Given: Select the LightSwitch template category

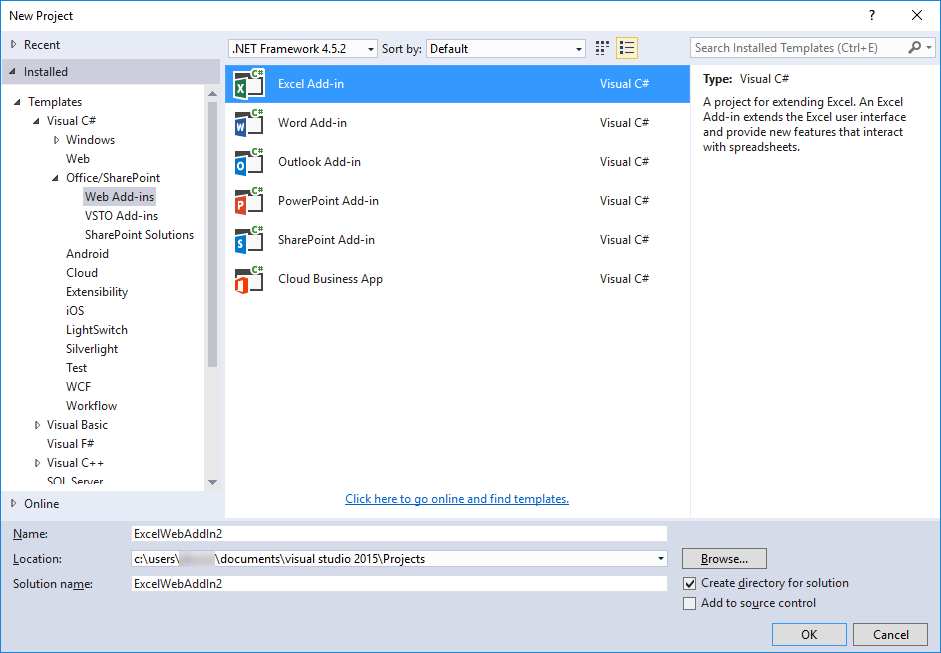Looking at the screenshot, I should coord(97,330).
